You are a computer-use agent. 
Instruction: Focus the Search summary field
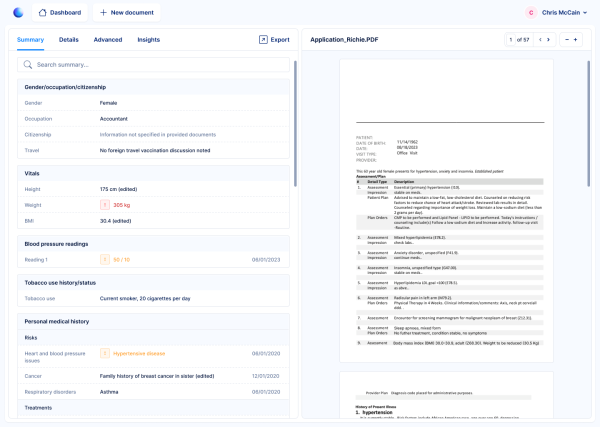pyautogui.click(x=153, y=65)
